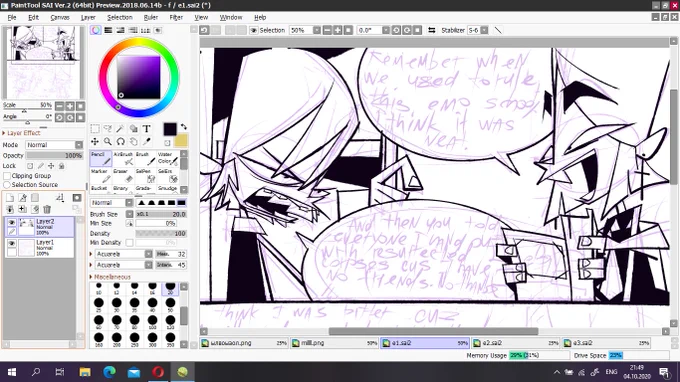Switch to the milll.png document tab

click(334, 343)
